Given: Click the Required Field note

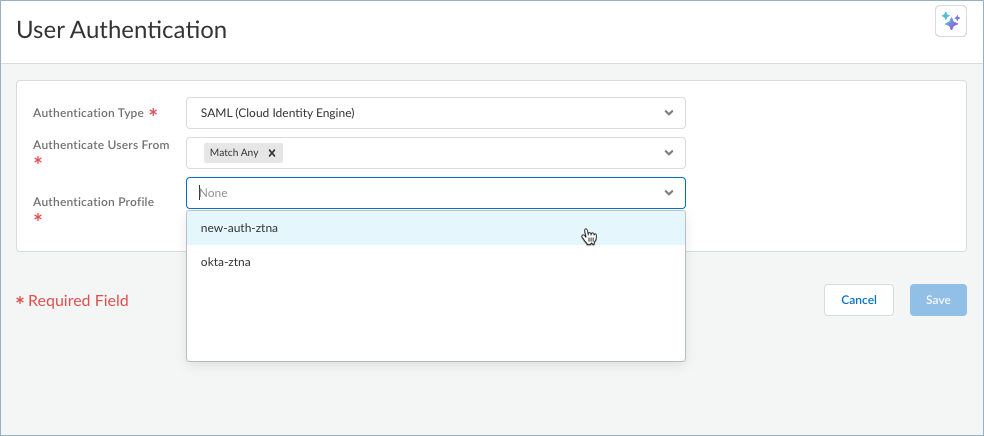Looking at the screenshot, I should click(x=78, y=300).
